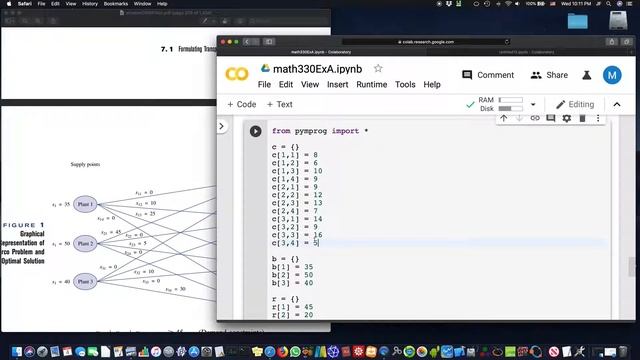Viewport: 640px width, 360px height.
Task: Switch to the second Colaboratory tab
Action: 527,52
